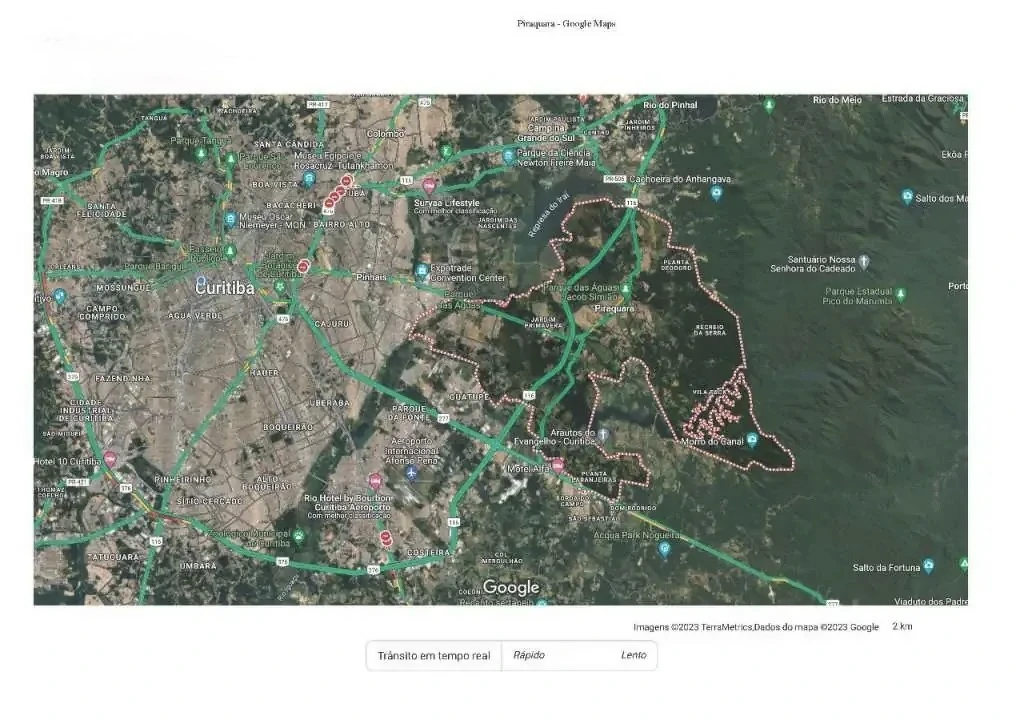Click Parque da Ciência Newton Freire Maia pin
The height and width of the screenshot is (724, 1024).
[x=508, y=157]
